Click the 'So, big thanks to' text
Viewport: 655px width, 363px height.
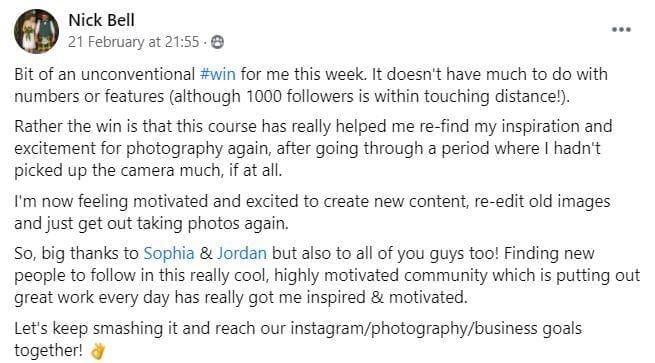click(76, 254)
